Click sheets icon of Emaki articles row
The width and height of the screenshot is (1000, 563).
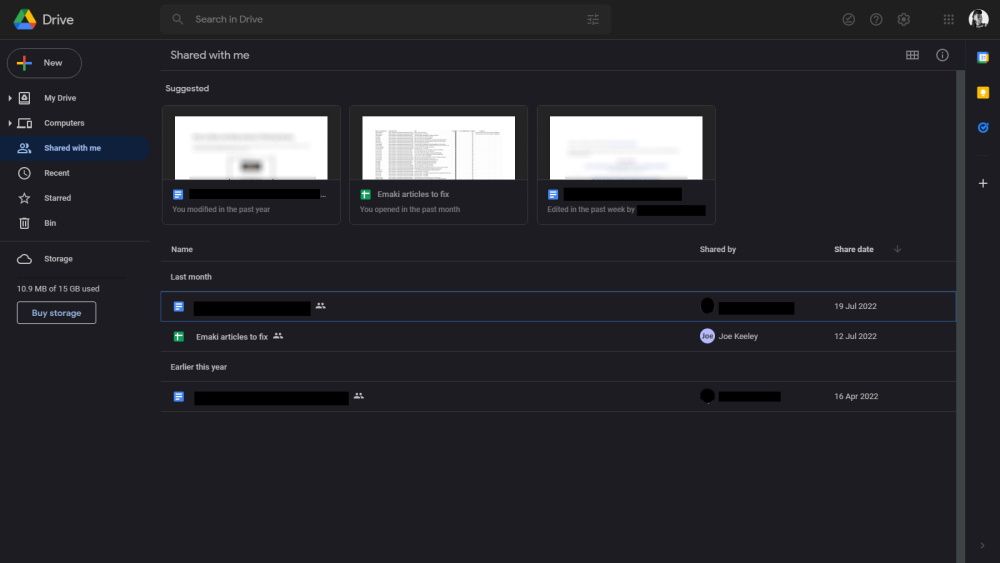[x=179, y=336]
